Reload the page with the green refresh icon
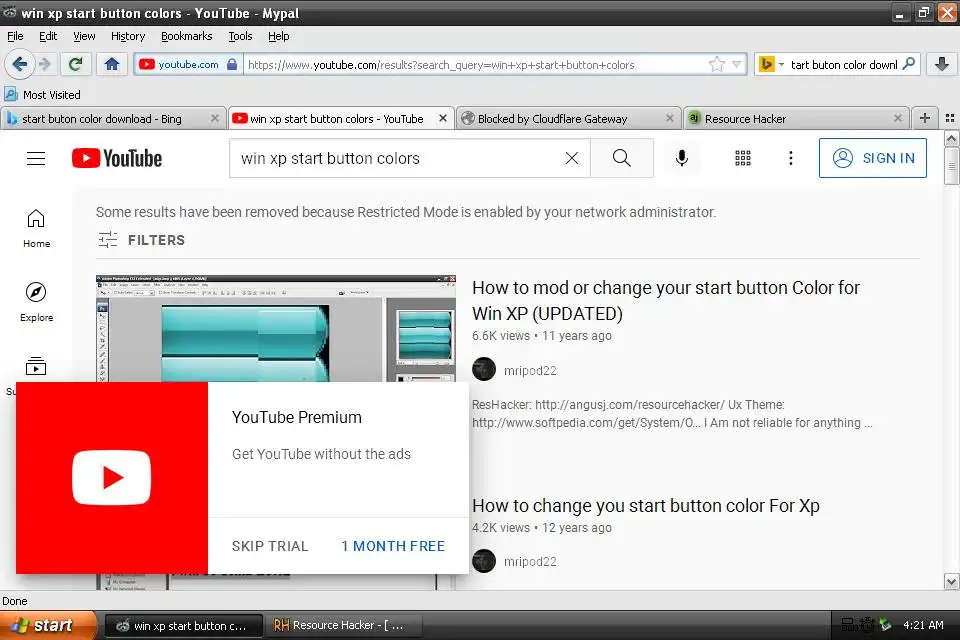This screenshot has height=640, width=960. point(75,64)
